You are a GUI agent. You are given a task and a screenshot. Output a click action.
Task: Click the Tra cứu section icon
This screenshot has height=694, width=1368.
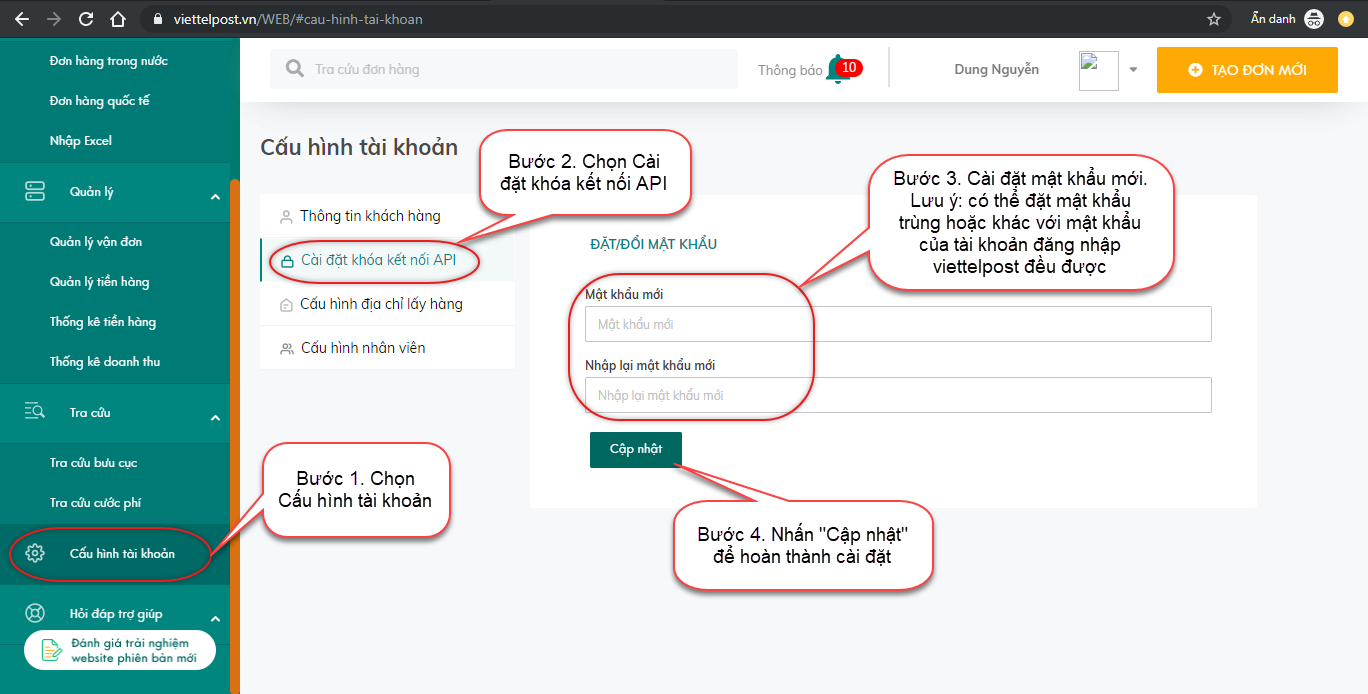35,412
